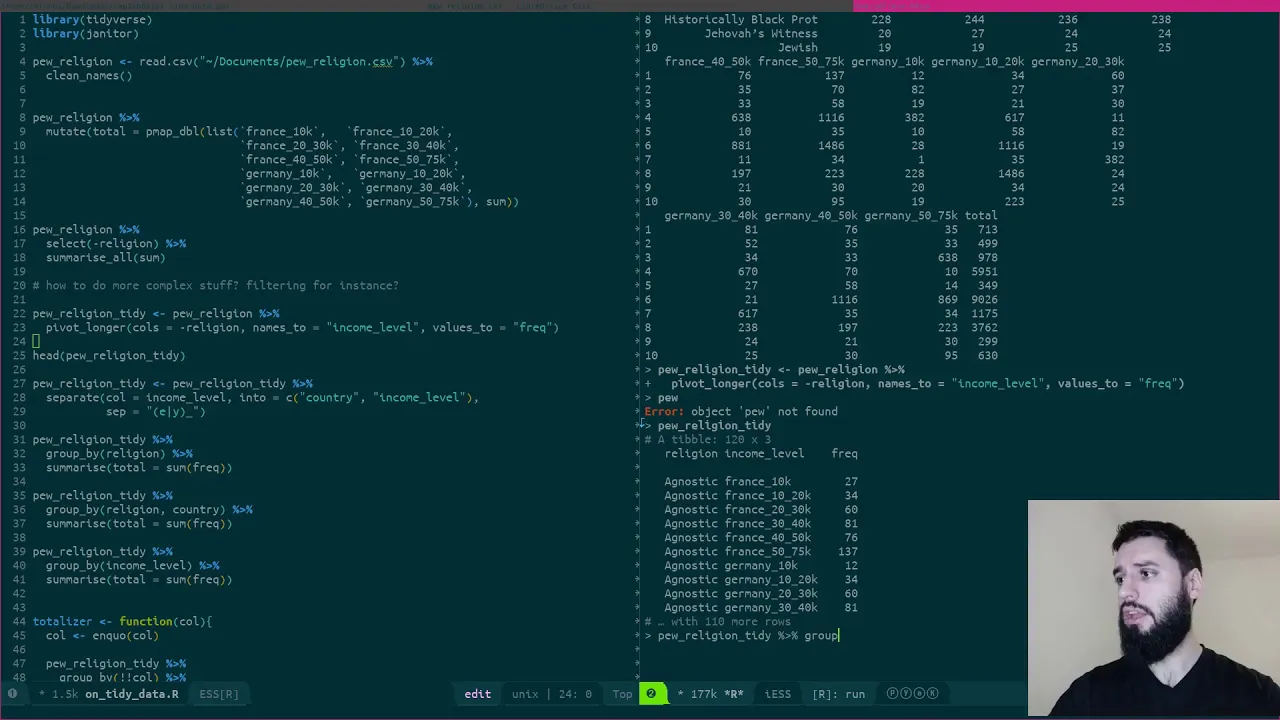
Task: Click the '* 177k *R*' buffer indicator
Action: (x=711, y=694)
